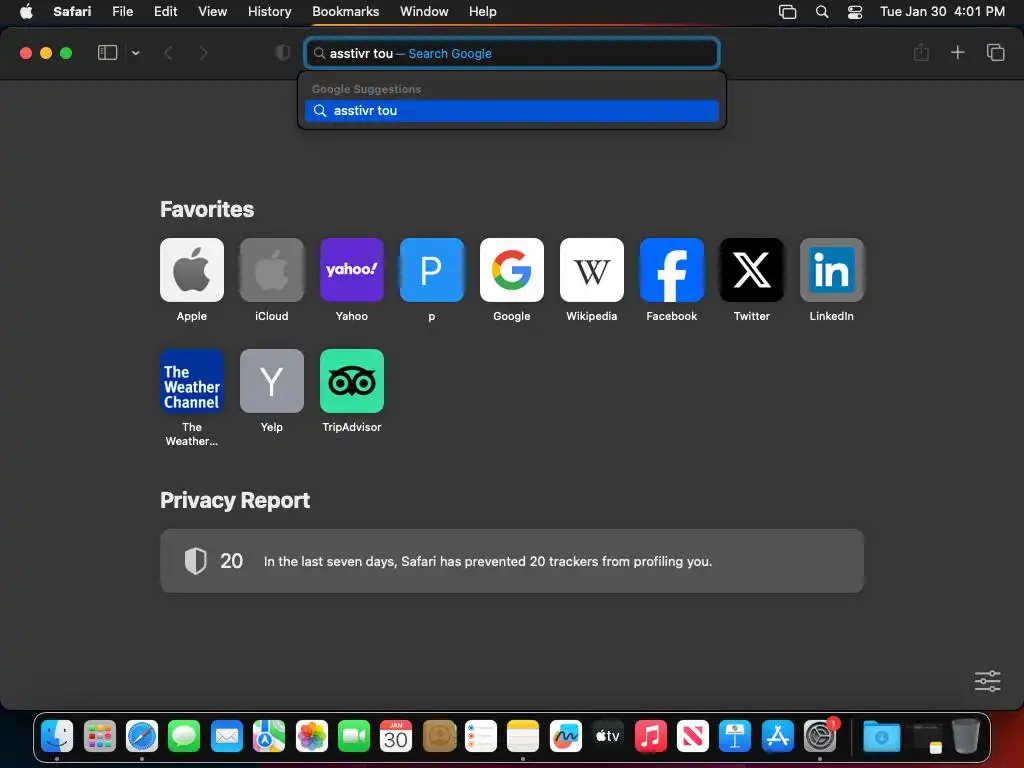Open the privacy shield toolbar icon
This screenshot has height=768, width=1024.
282,53
